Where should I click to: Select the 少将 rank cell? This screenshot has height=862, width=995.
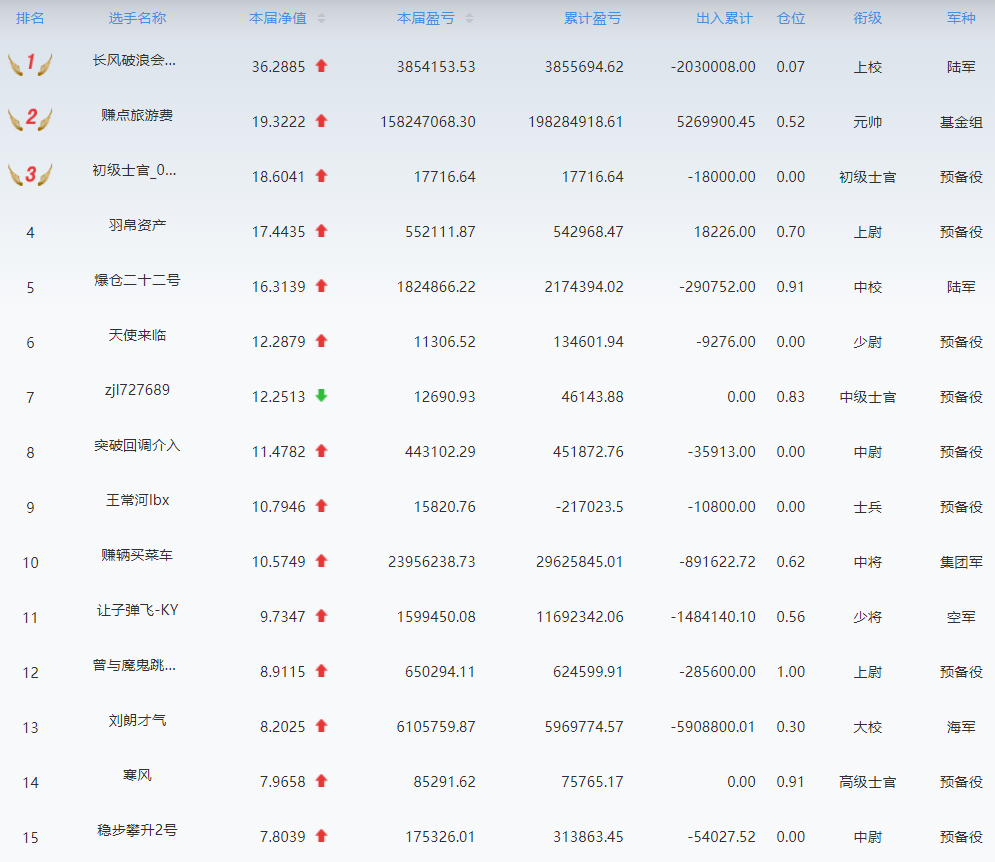(x=867, y=617)
